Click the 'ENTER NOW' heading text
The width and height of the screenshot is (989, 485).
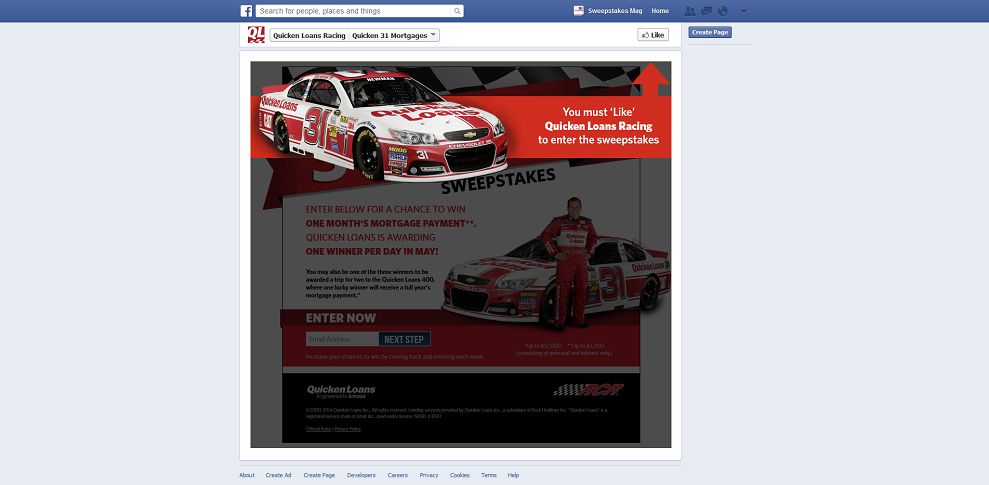click(341, 318)
